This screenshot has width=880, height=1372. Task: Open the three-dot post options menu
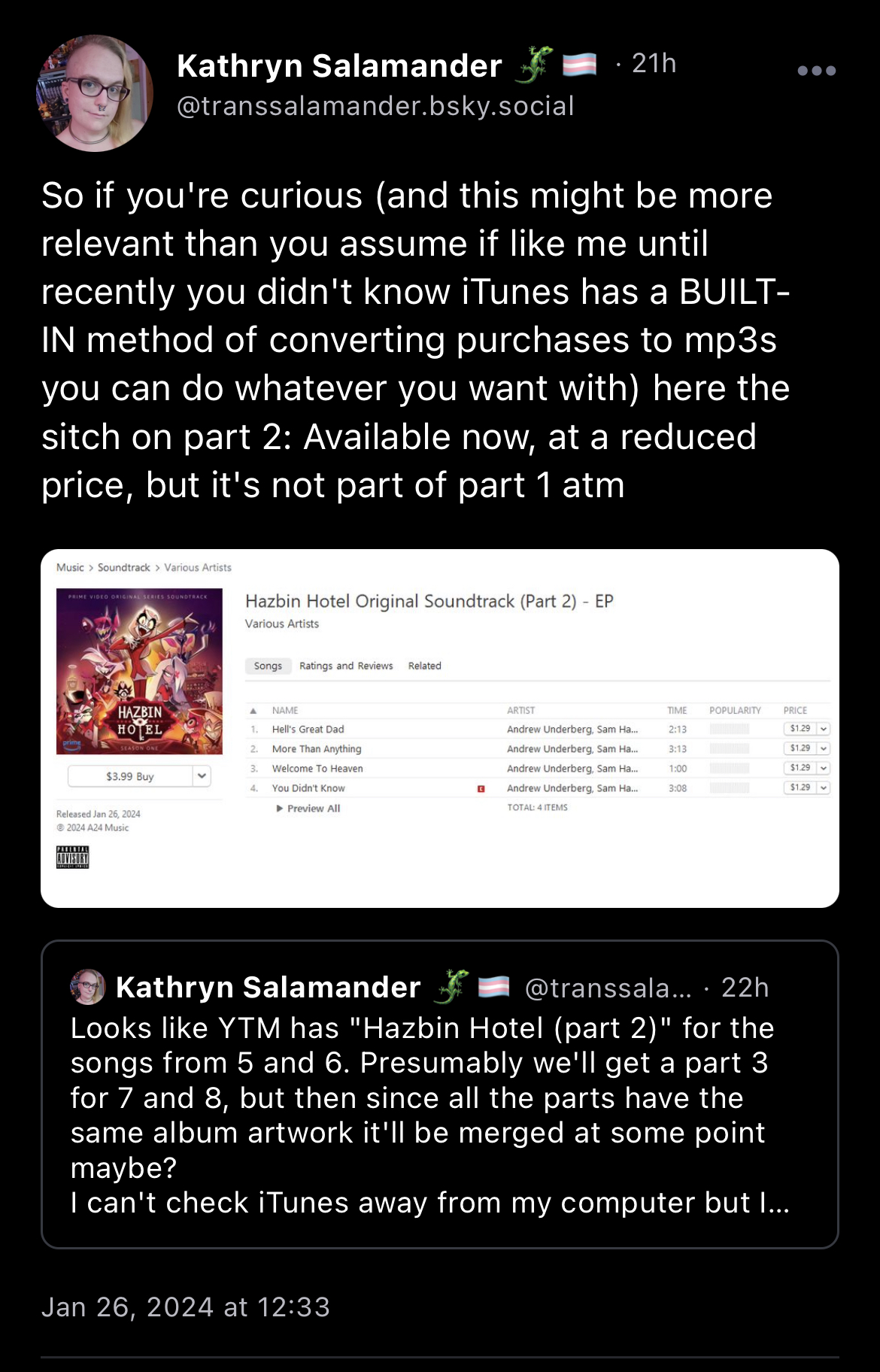(x=816, y=71)
